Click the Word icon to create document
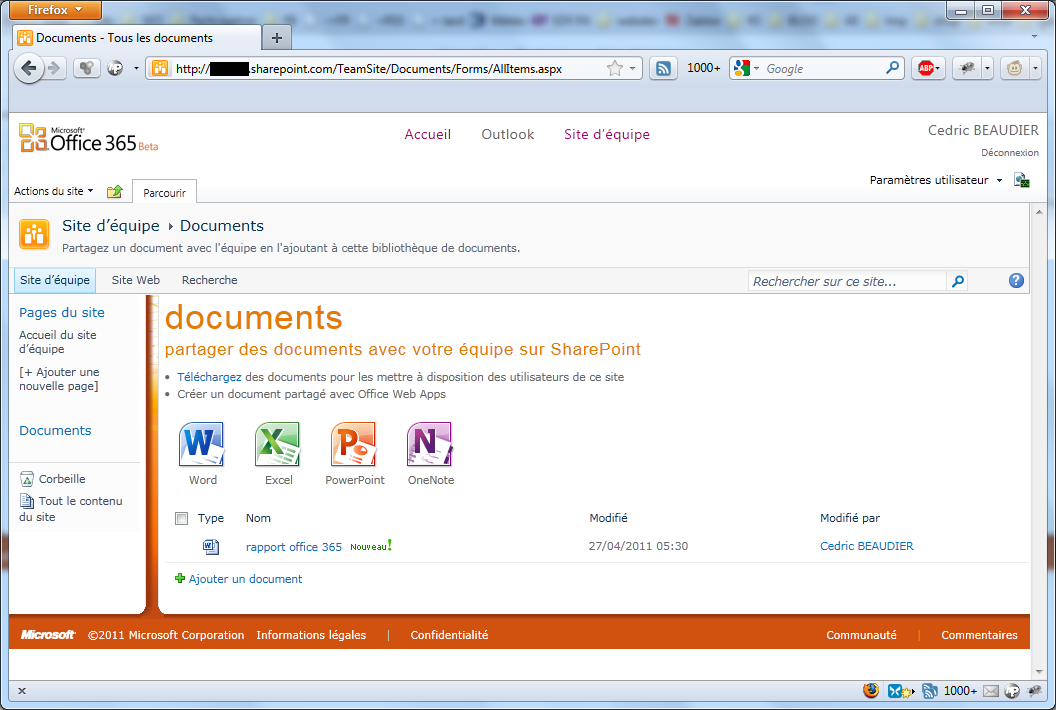The height and width of the screenshot is (710, 1056). (x=201, y=444)
